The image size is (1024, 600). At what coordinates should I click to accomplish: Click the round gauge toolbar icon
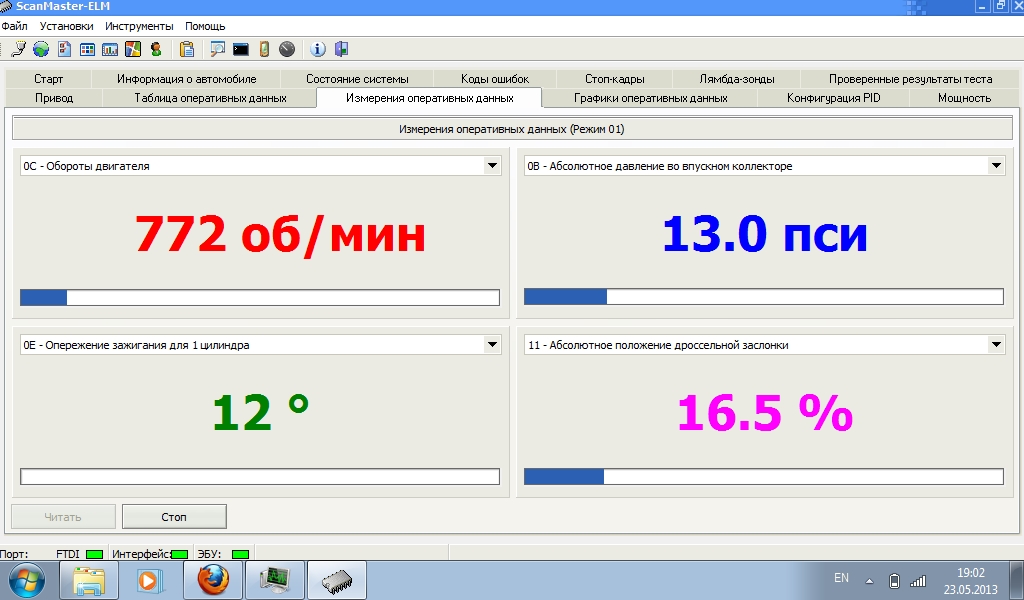click(x=287, y=48)
